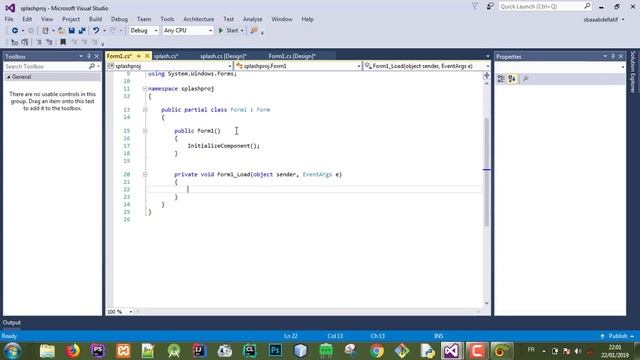
Task: Open the Solution Explorer side tab
Action: pos(633,72)
